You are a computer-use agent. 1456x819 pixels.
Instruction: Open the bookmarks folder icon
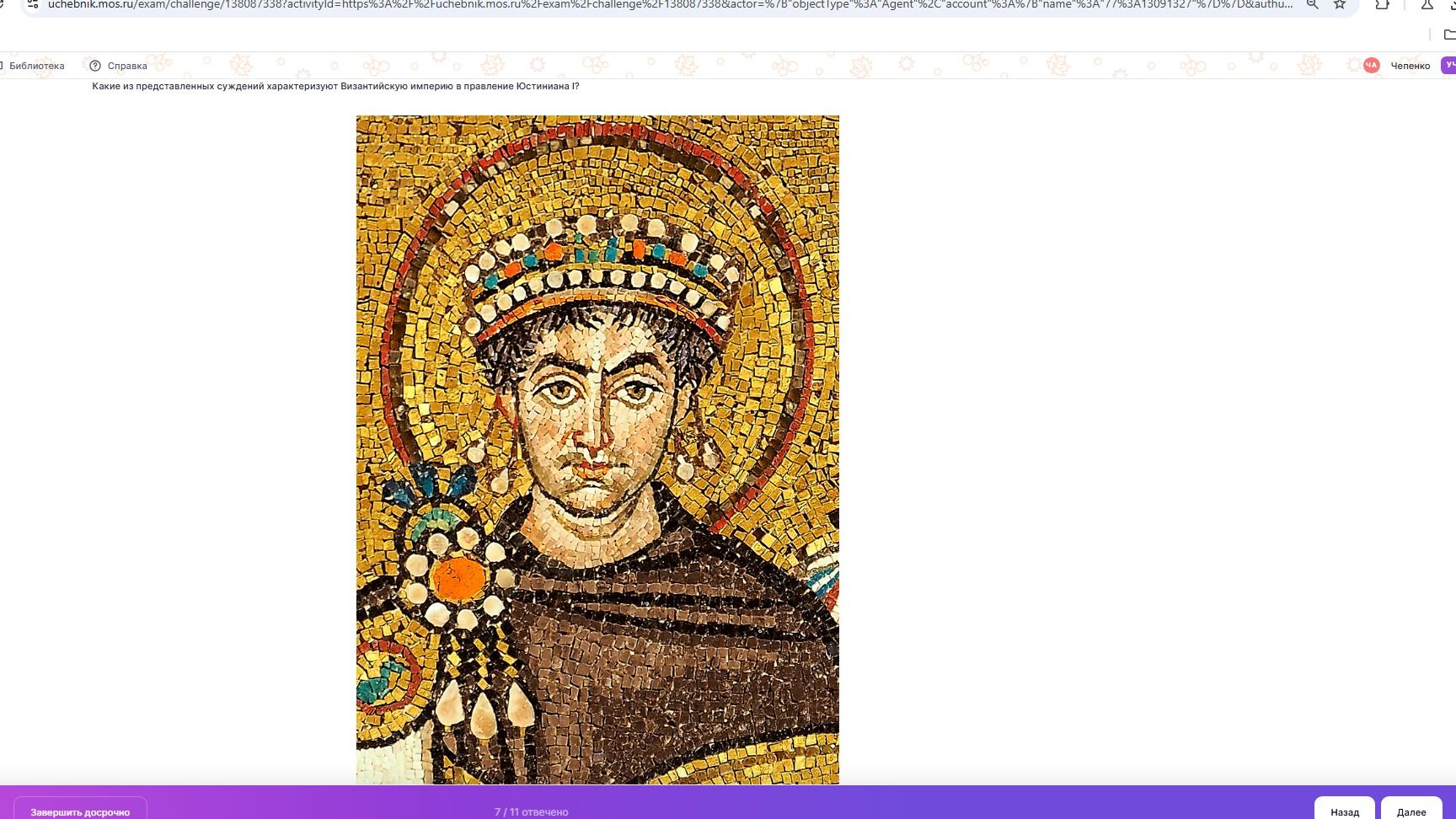coord(1450,35)
